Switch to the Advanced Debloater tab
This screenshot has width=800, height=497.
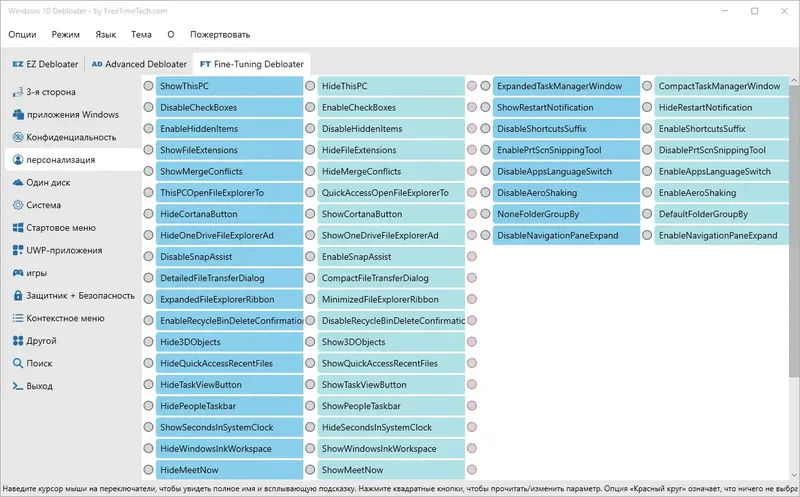[x=138, y=64]
